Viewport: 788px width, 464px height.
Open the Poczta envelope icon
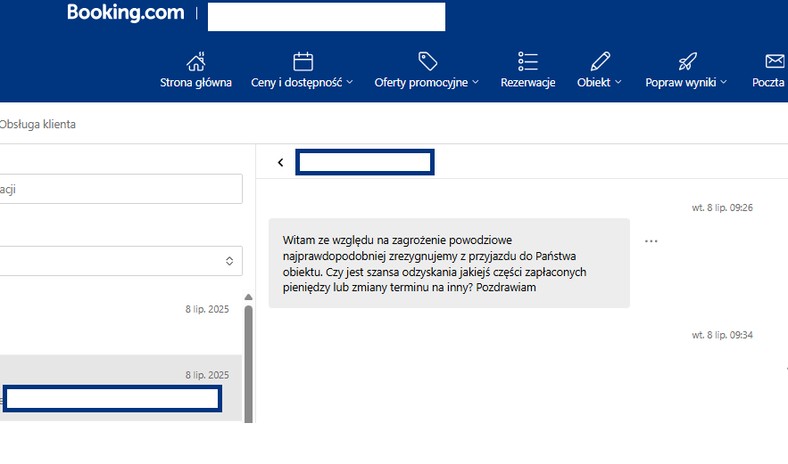coord(774,61)
